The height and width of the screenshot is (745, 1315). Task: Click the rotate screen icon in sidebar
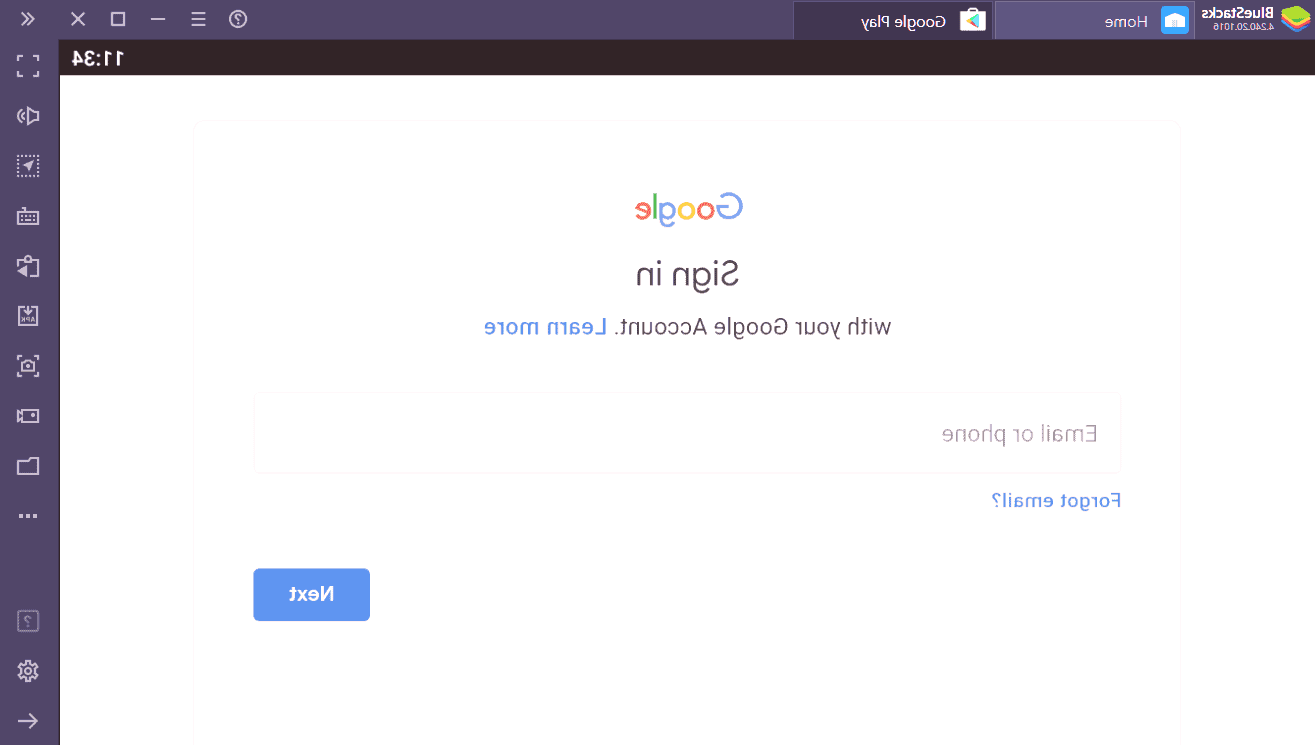click(x=28, y=266)
